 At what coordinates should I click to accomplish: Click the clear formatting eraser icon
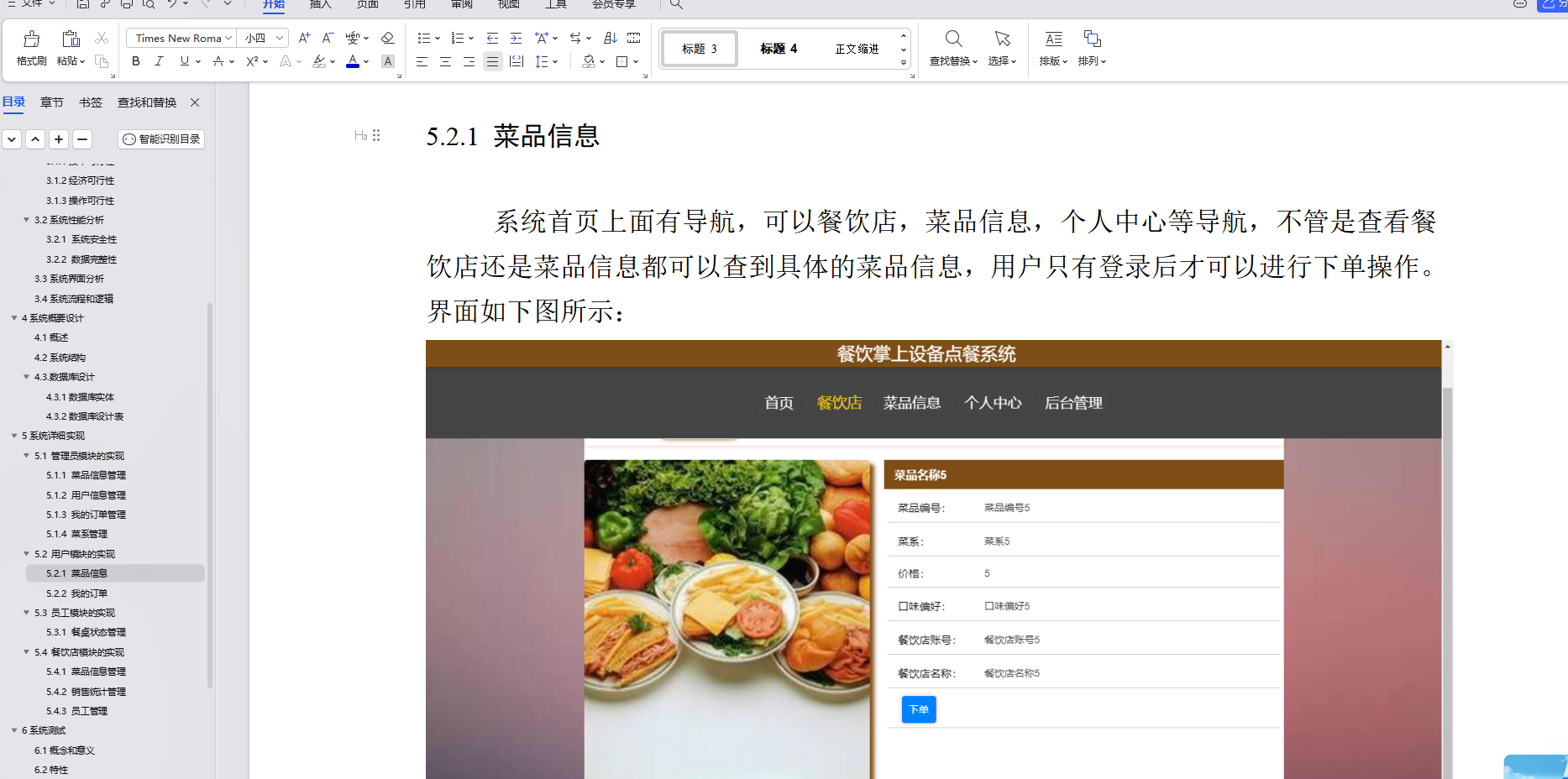coord(387,38)
